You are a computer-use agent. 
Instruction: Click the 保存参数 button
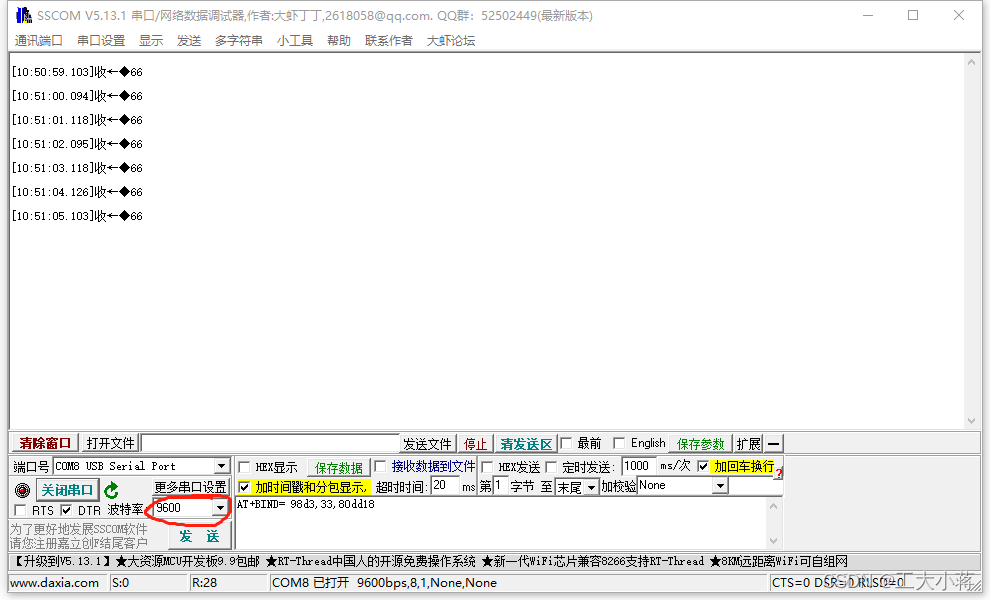pos(701,444)
